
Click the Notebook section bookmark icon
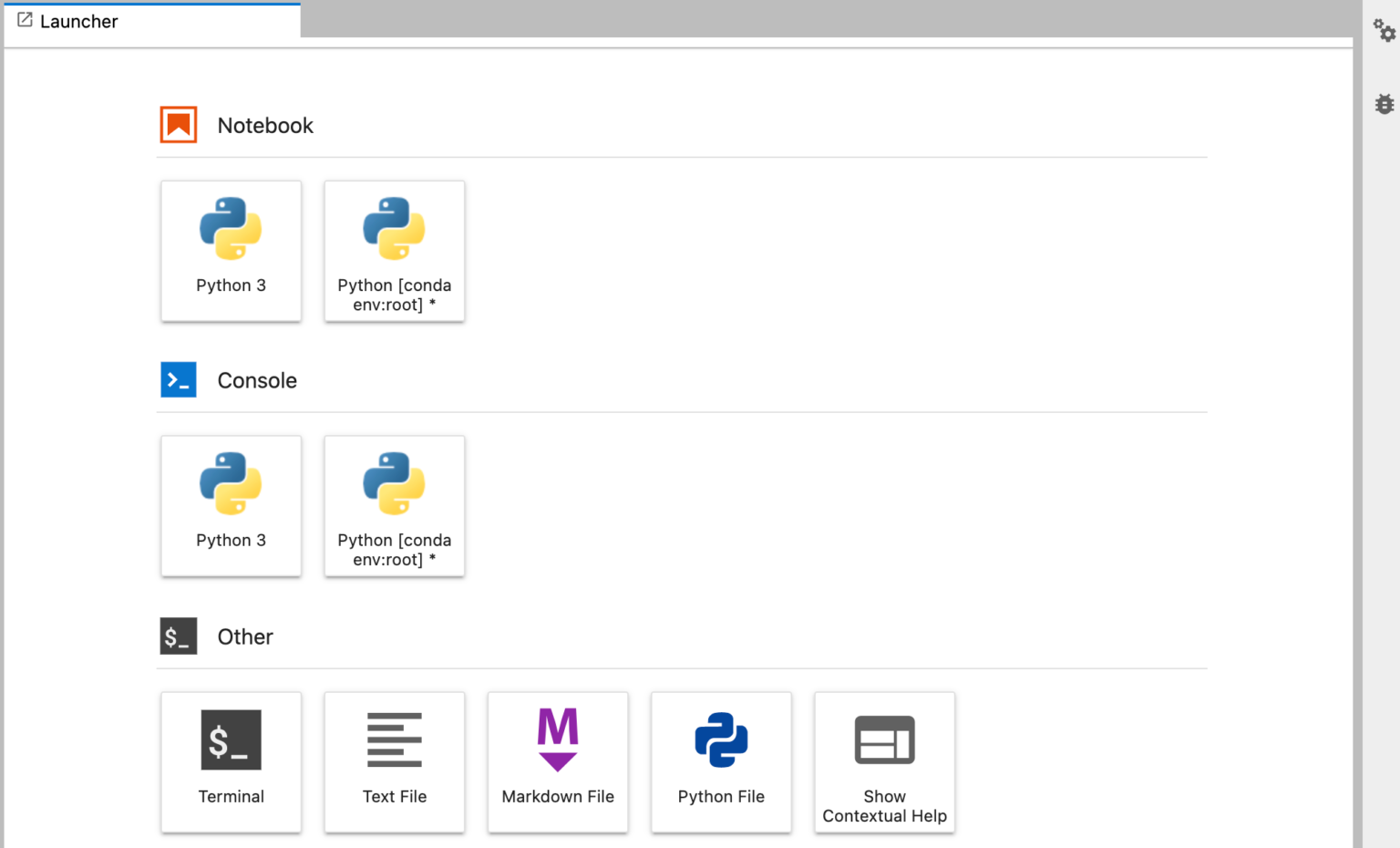(179, 124)
